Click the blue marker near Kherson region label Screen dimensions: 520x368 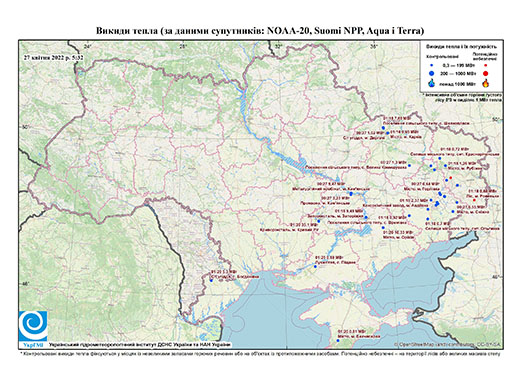pyautogui.click(x=316, y=267)
